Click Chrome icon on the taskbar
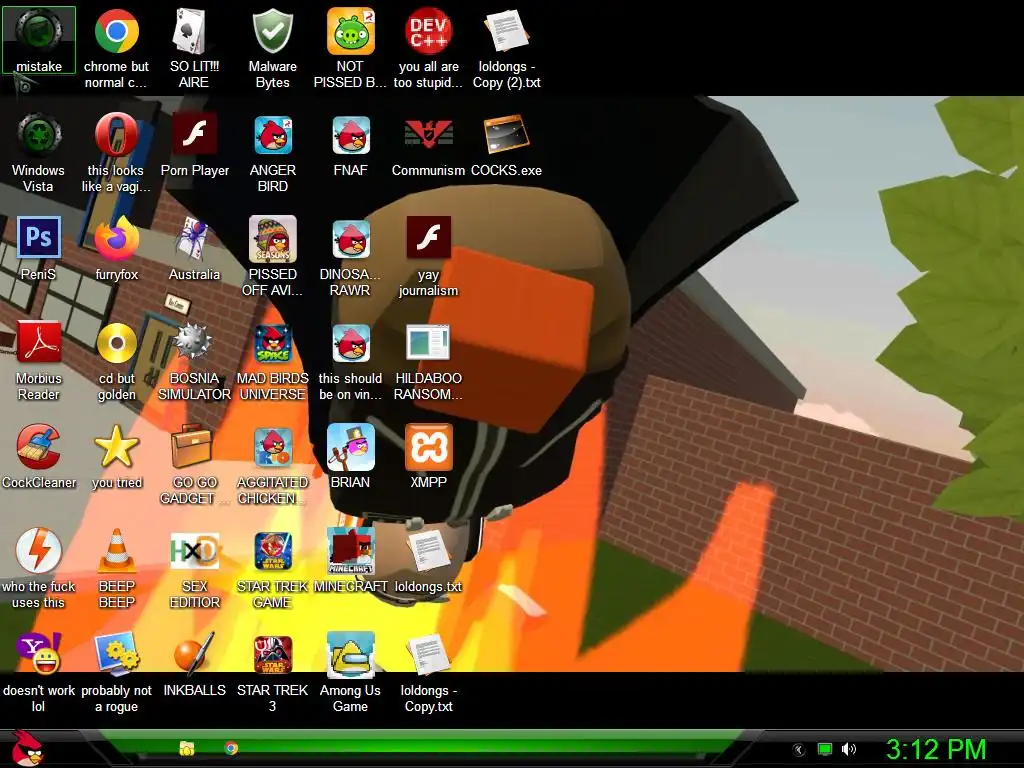This screenshot has width=1024, height=768. pyautogui.click(x=231, y=748)
